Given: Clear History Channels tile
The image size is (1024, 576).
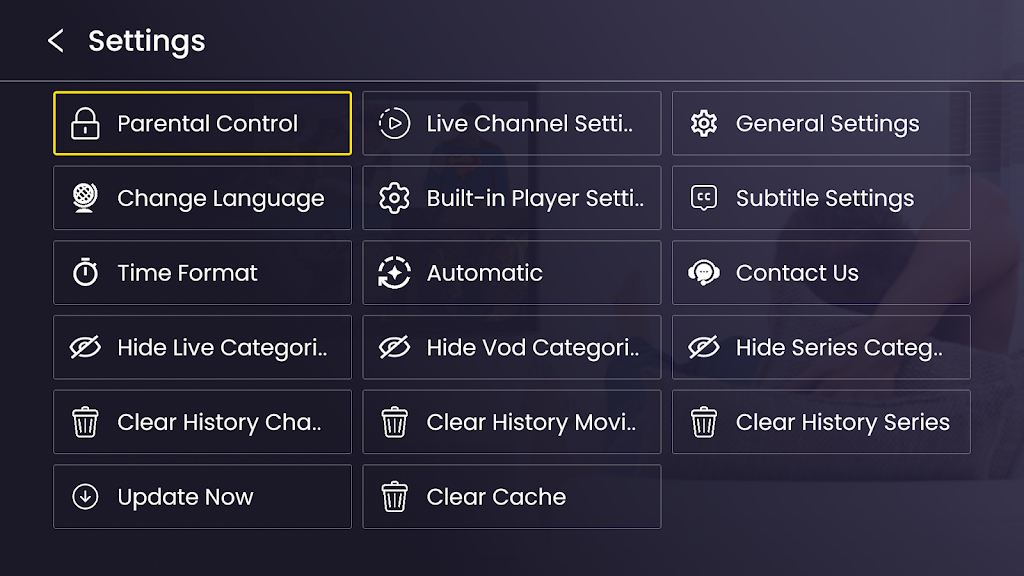Looking at the screenshot, I should coord(202,422).
